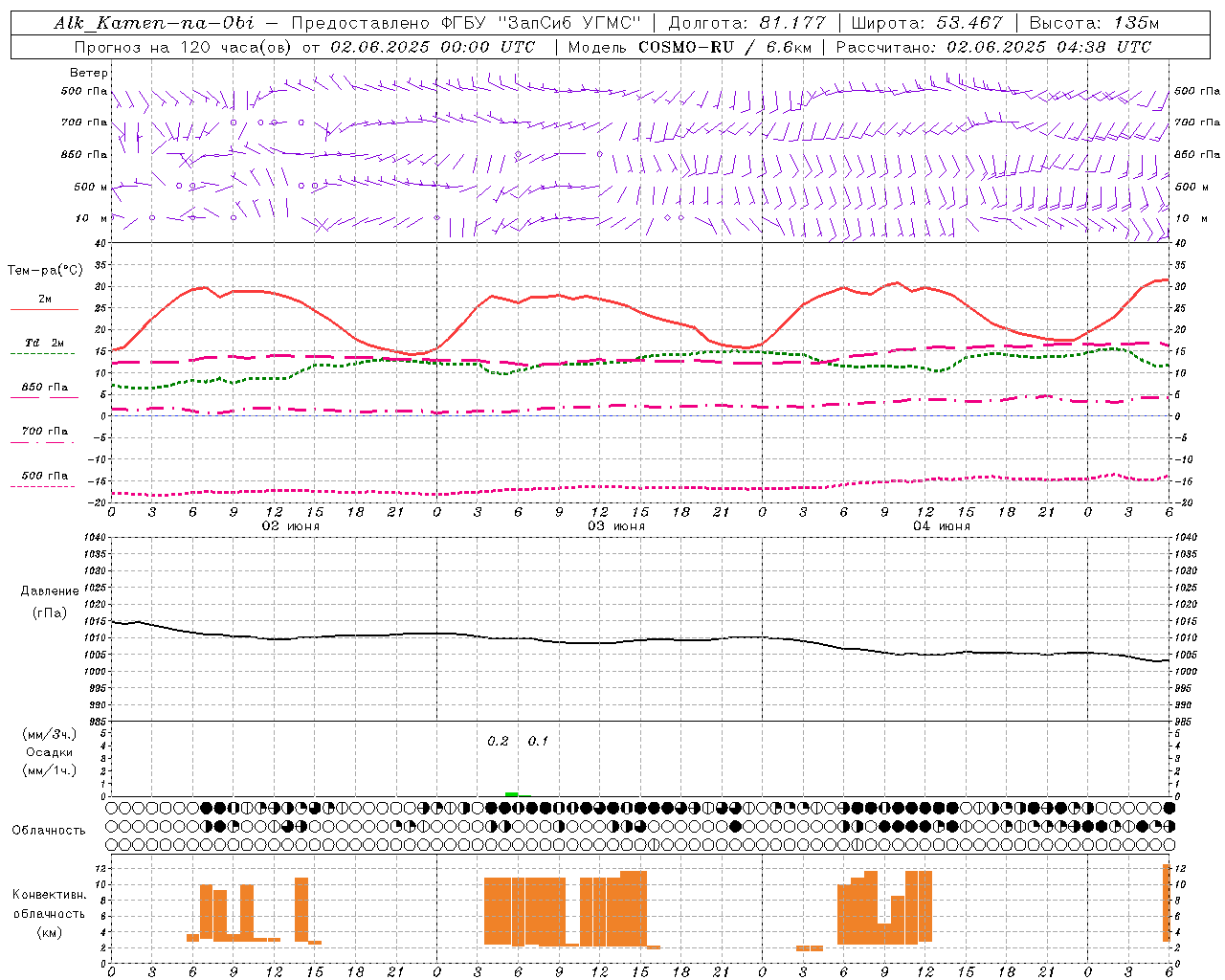Viewport: 1225px width, 980px height.
Task: Click the "850 гПа" temperature legend entry
Action: tap(45, 388)
